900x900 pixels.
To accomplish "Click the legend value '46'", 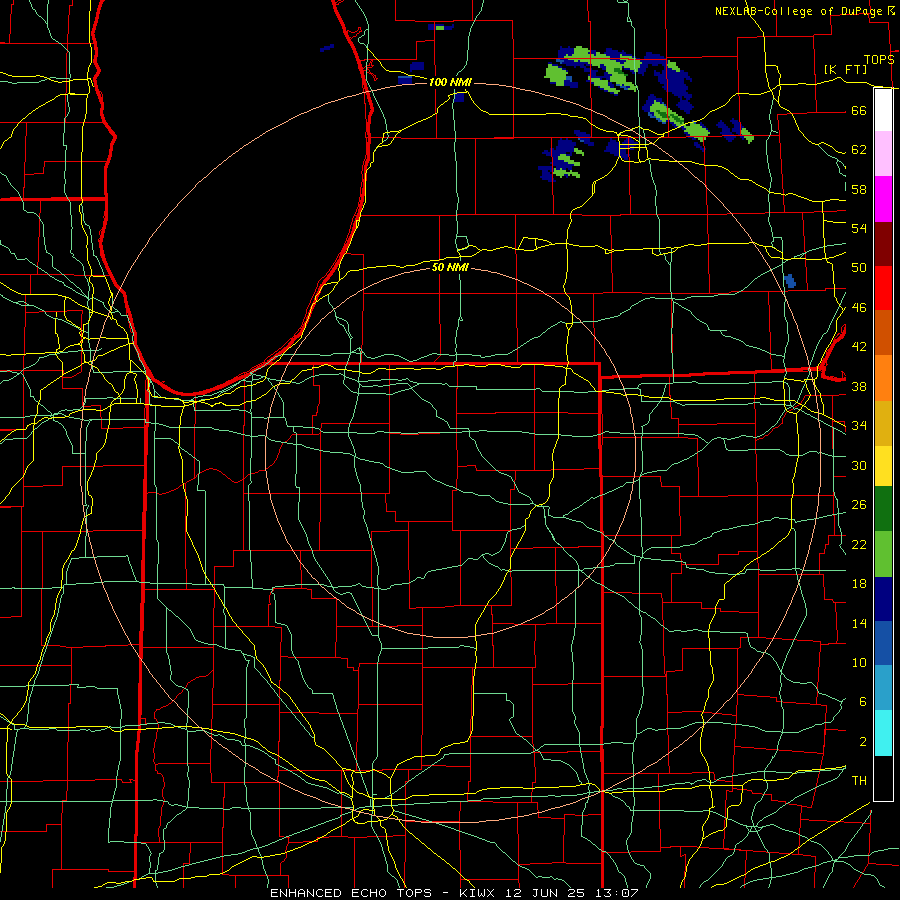I will (x=859, y=308).
